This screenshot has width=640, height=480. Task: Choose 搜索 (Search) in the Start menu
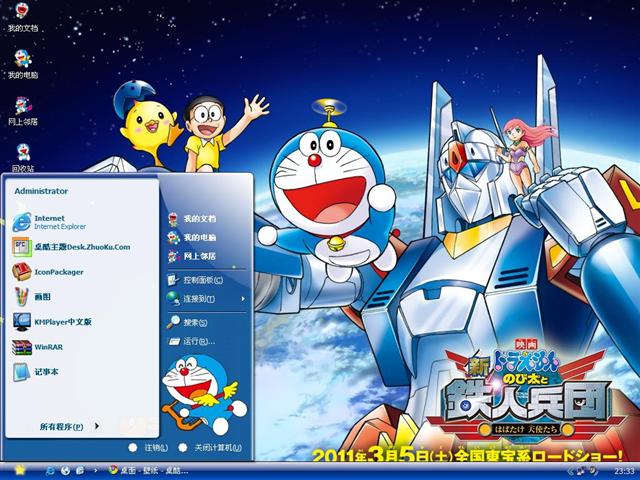[x=195, y=322]
